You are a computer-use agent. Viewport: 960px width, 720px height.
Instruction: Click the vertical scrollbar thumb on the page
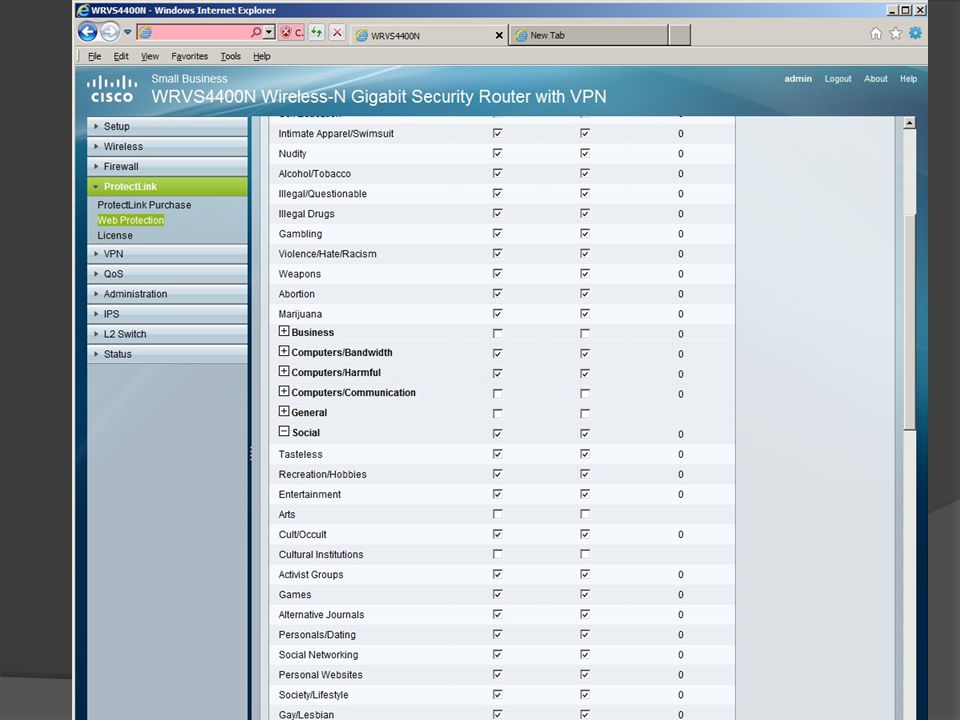(910, 321)
